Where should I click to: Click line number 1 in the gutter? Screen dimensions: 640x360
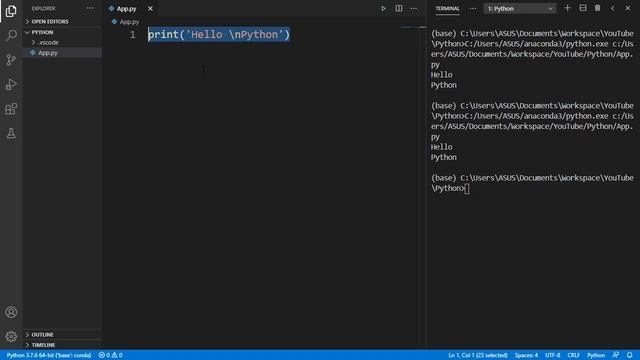click(133, 35)
